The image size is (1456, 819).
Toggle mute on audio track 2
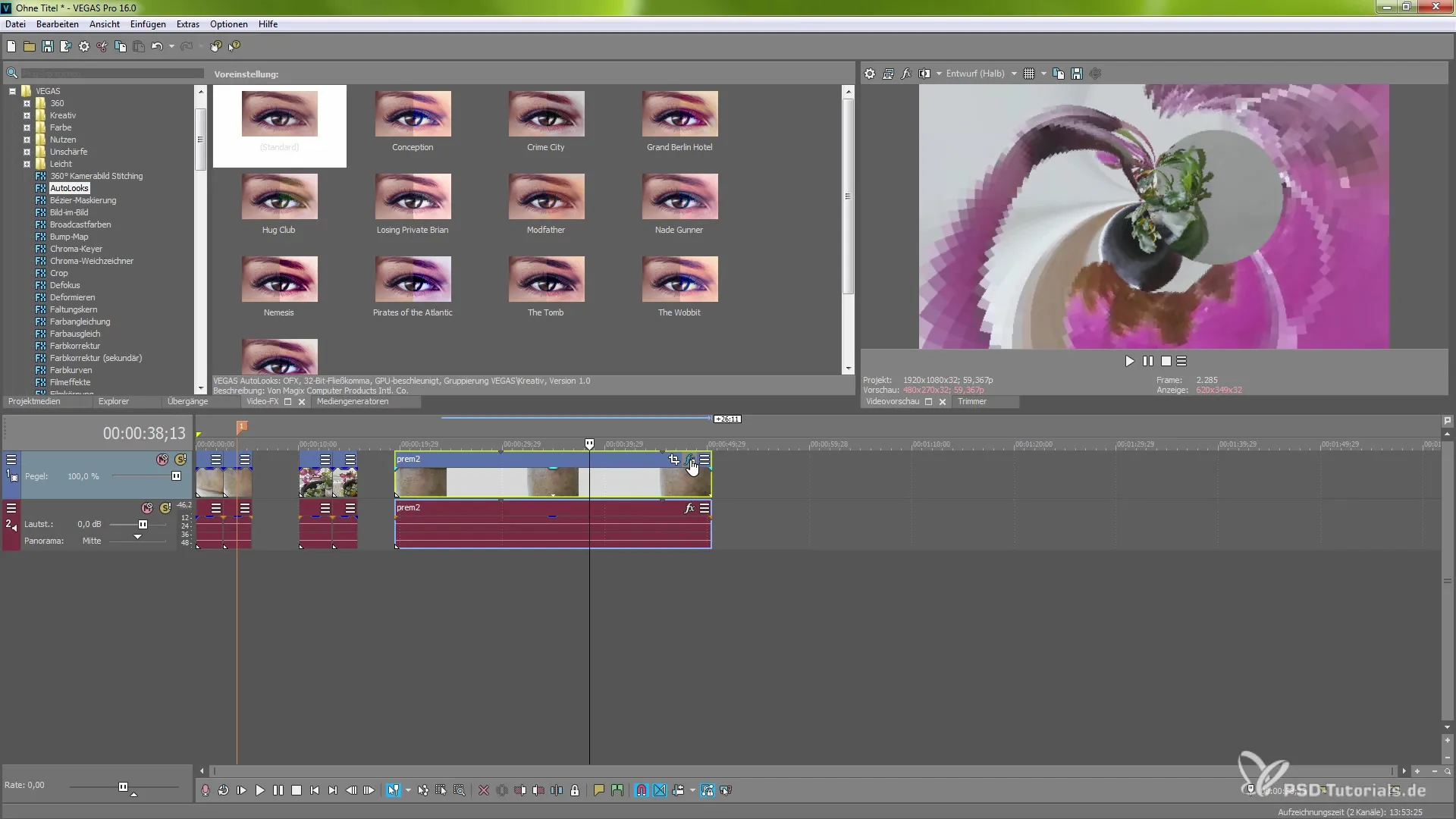coord(147,508)
